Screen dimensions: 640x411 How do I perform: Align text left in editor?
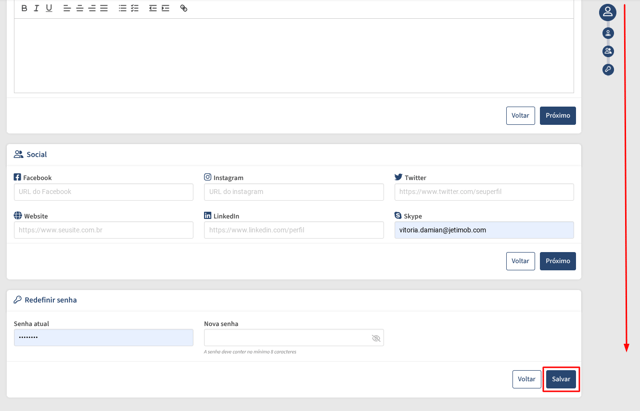[67, 8]
